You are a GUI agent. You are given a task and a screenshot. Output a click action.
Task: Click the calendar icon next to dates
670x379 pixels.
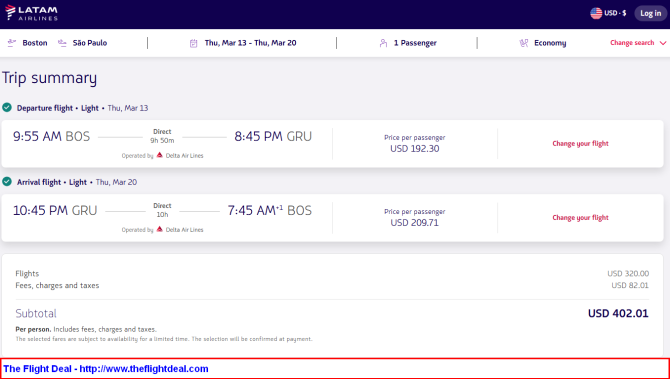pyautogui.click(x=194, y=43)
